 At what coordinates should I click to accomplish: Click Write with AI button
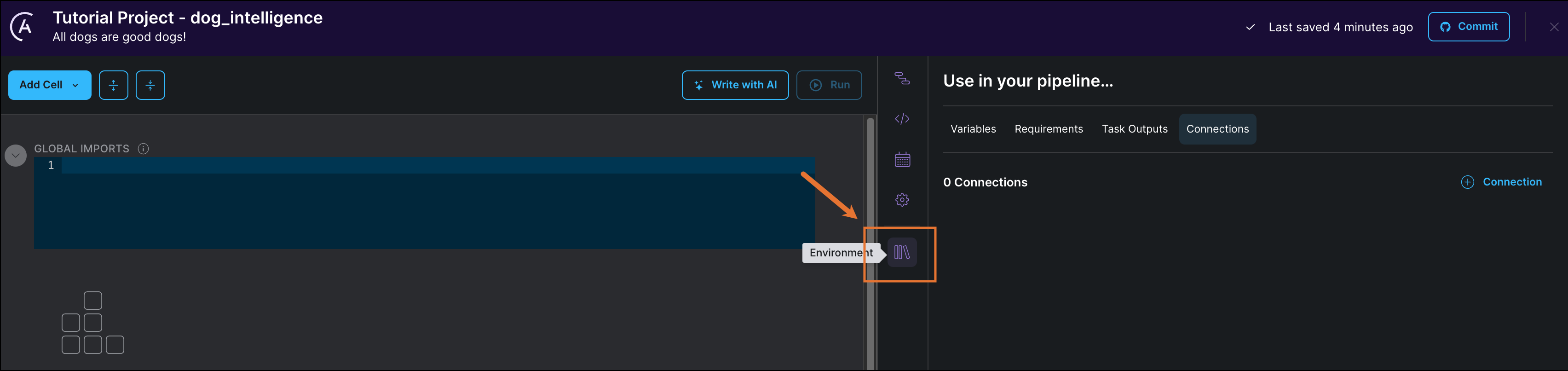[735, 85]
